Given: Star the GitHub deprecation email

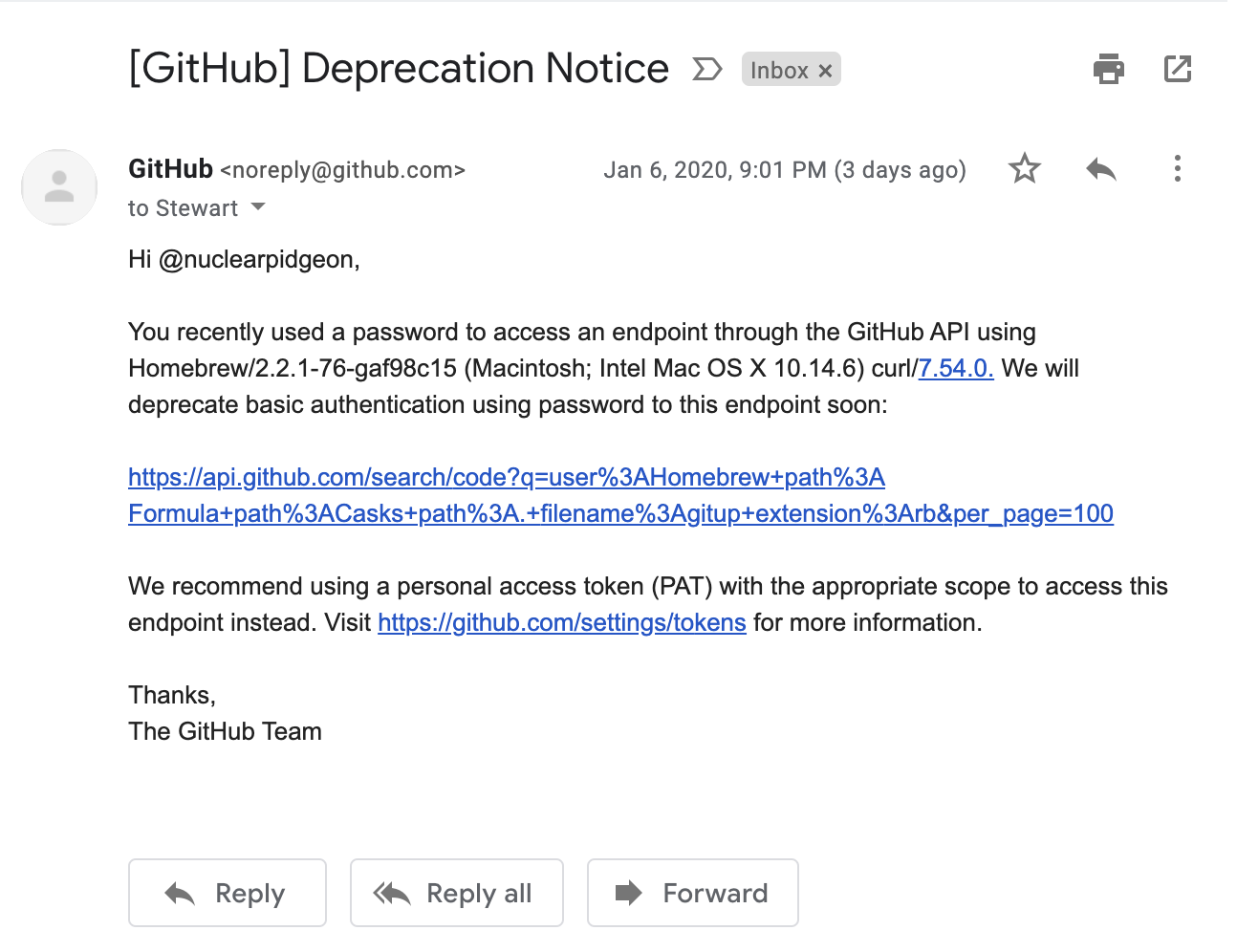Looking at the screenshot, I should click(1024, 168).
